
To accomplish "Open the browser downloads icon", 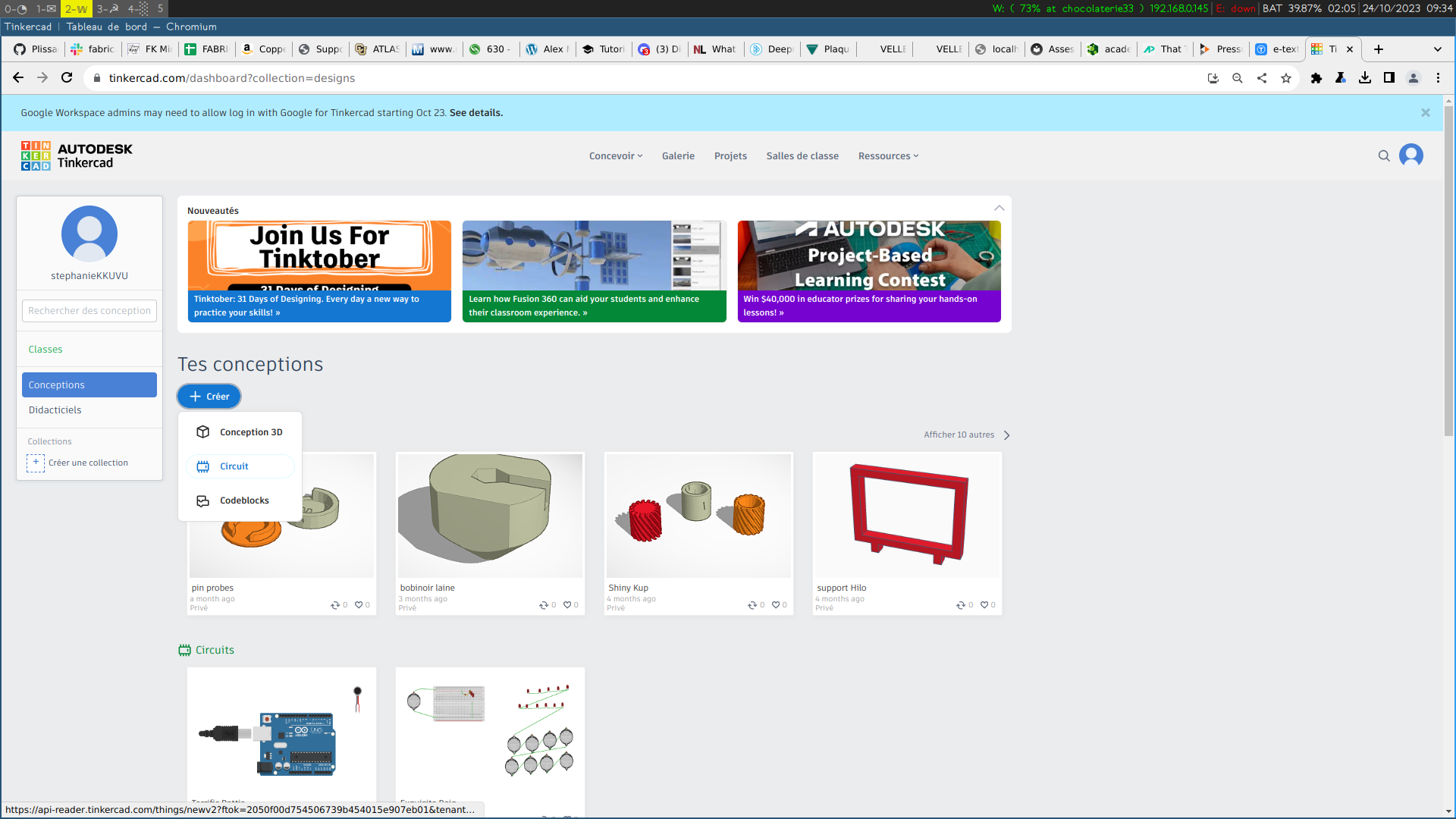I will (1365, 78).
